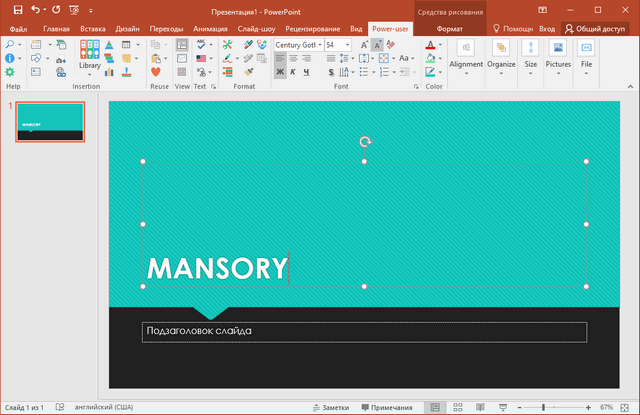Switch to the Анимация tab
The height and width of the screenshot is (415, 640).
209,29
